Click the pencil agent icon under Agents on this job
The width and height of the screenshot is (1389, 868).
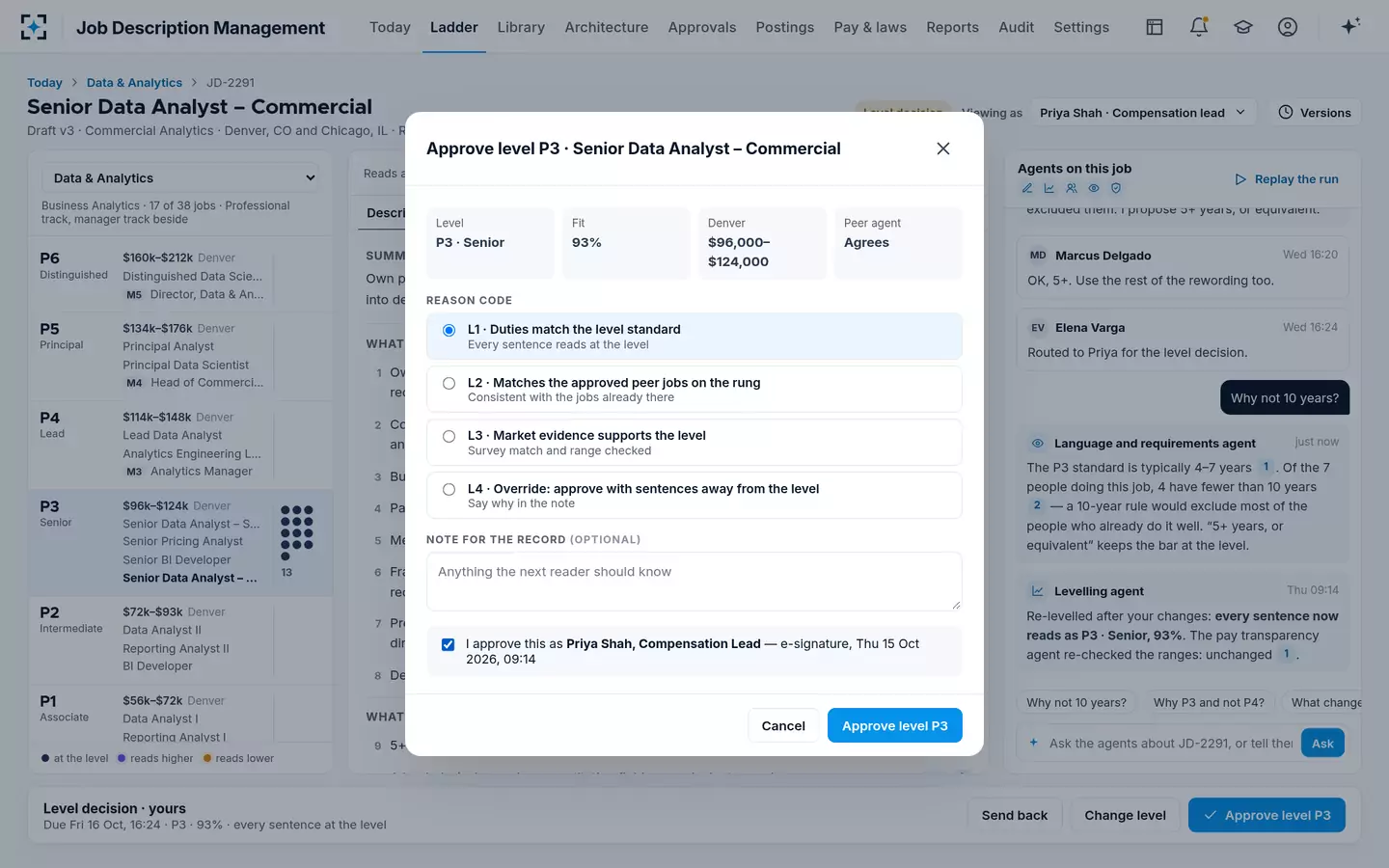1027,188
